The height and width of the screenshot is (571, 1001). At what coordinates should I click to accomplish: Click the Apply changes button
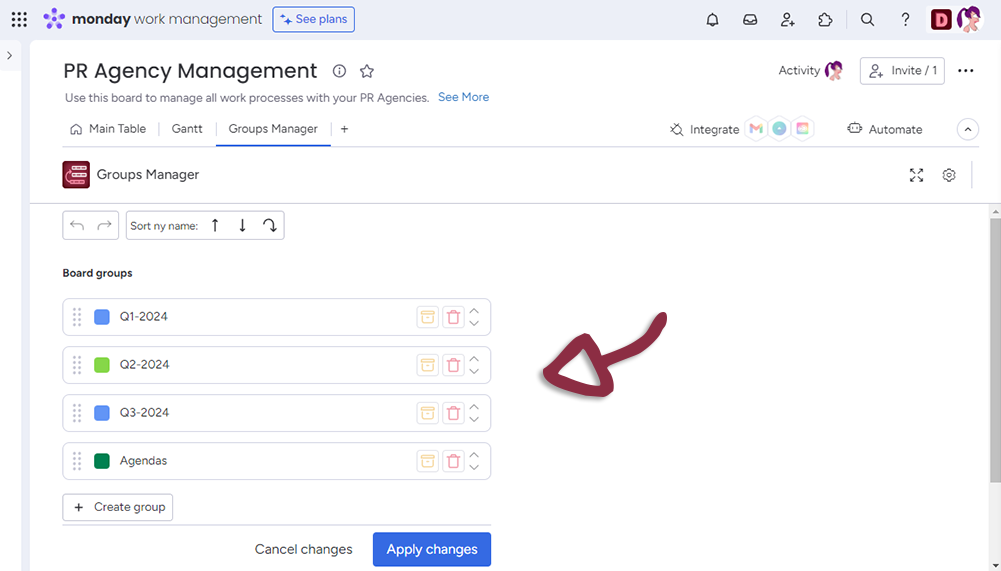(x=432, y=549)
